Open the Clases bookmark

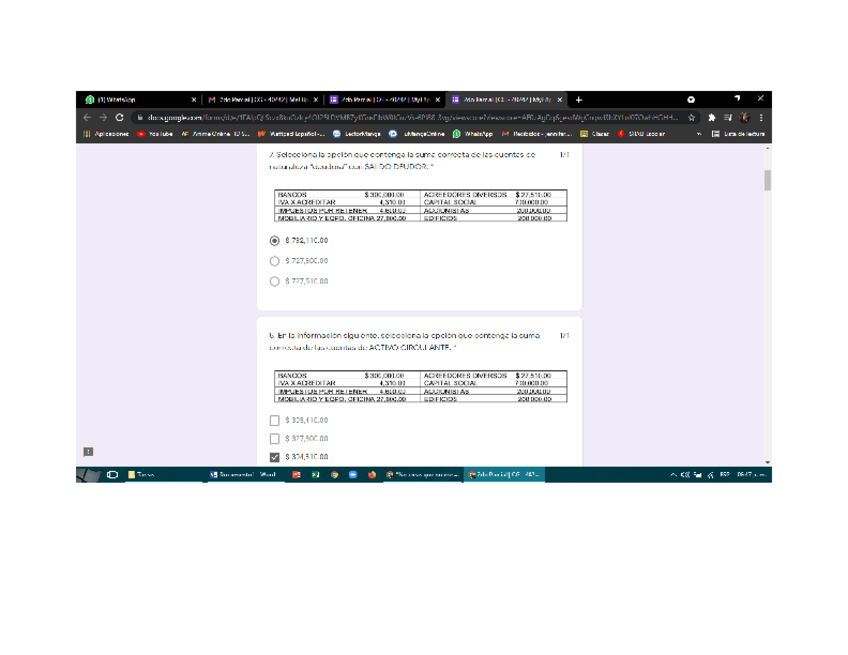(595, 134)
